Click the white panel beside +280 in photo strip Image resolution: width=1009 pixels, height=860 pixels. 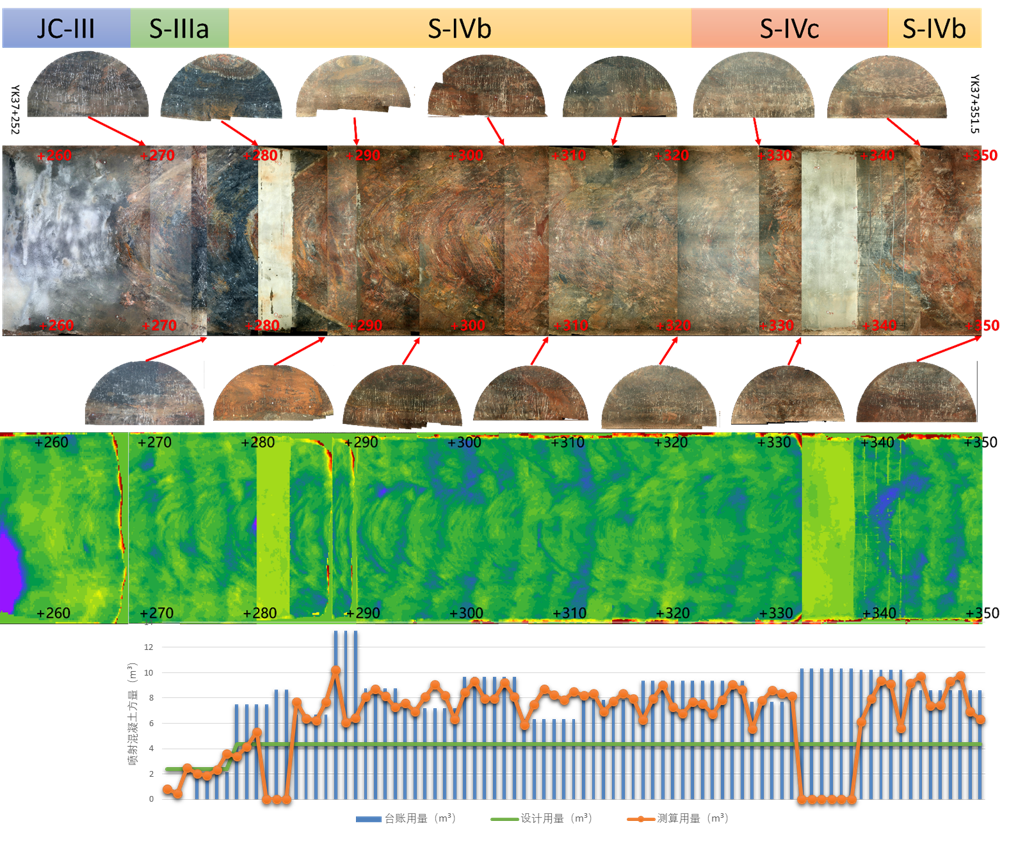[x=274, y=240]
